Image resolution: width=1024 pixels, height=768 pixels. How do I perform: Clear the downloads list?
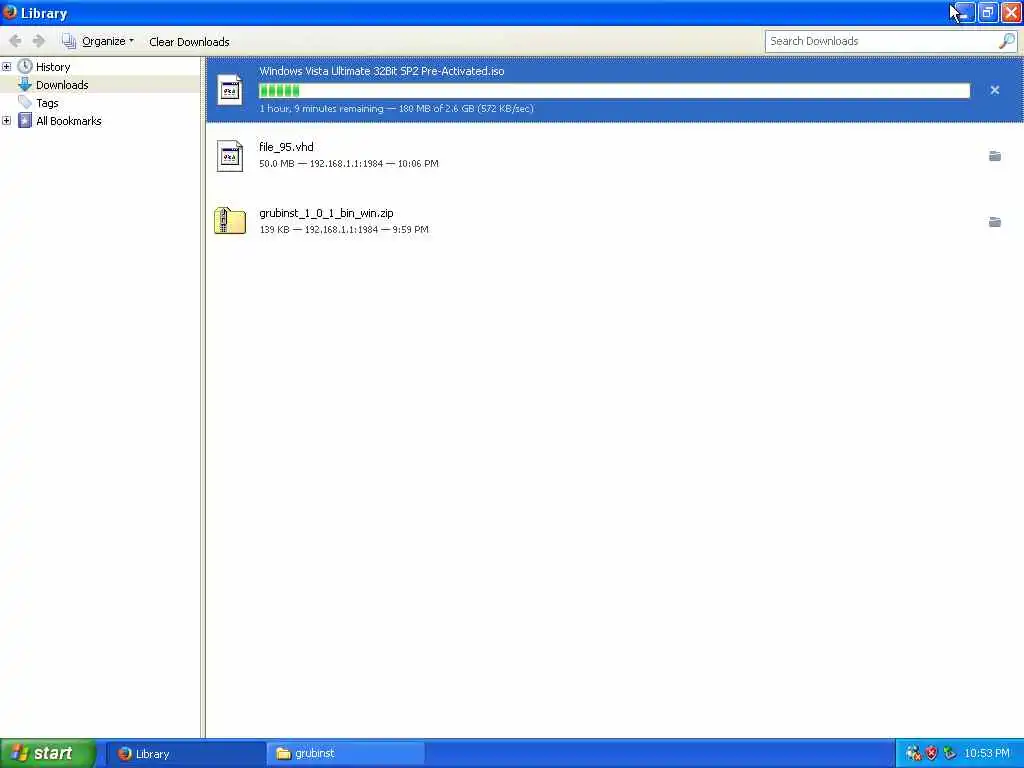coord(189,42)
